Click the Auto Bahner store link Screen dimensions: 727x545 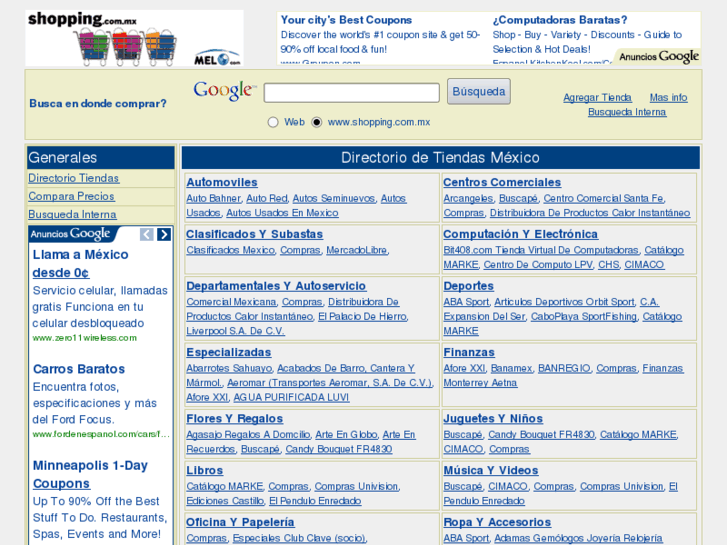[x=213, y=199]
